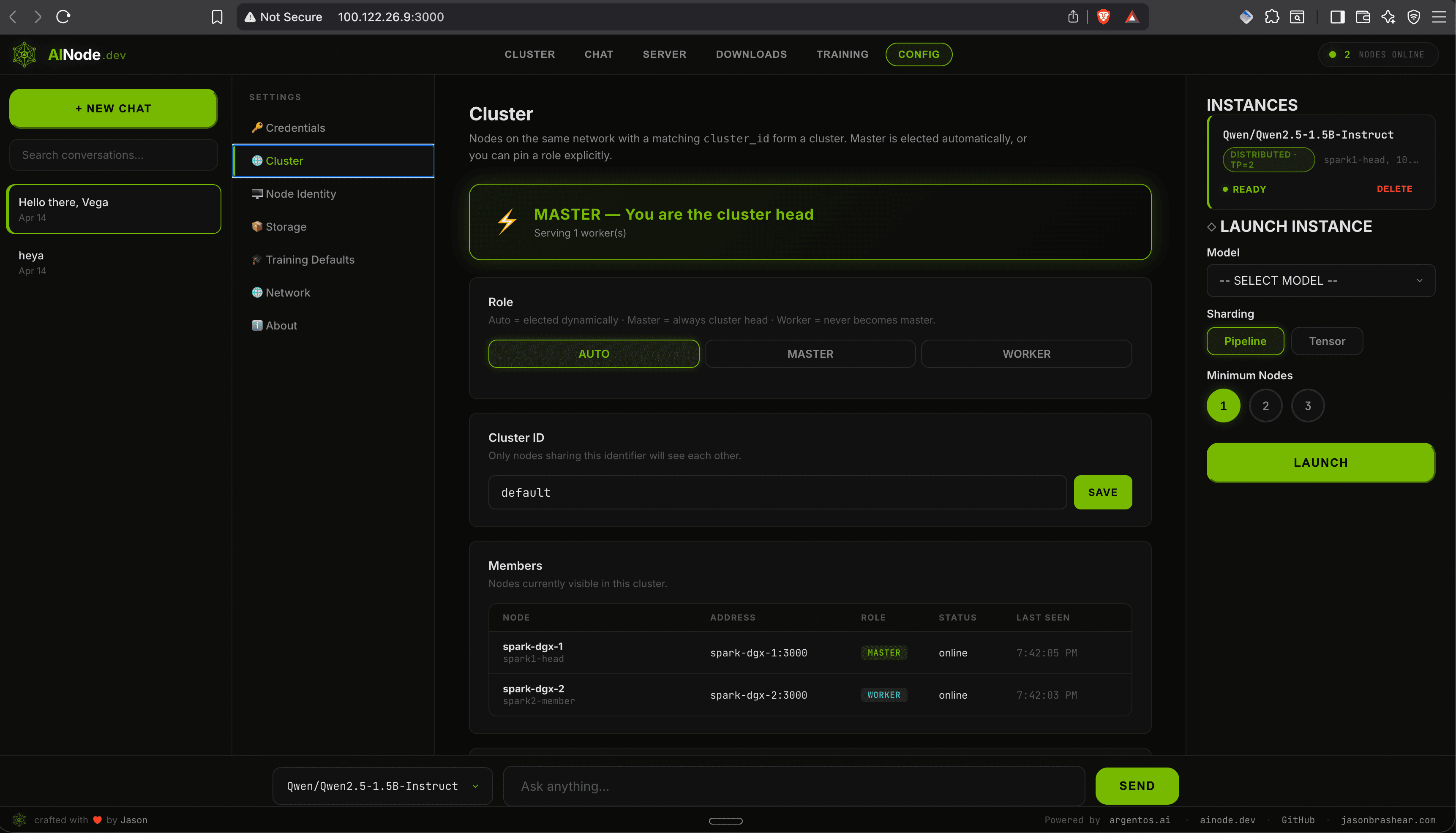Click the 2 NODES ONLINE indicator
Screen dimensions: 1456x833
(1378, 54)
